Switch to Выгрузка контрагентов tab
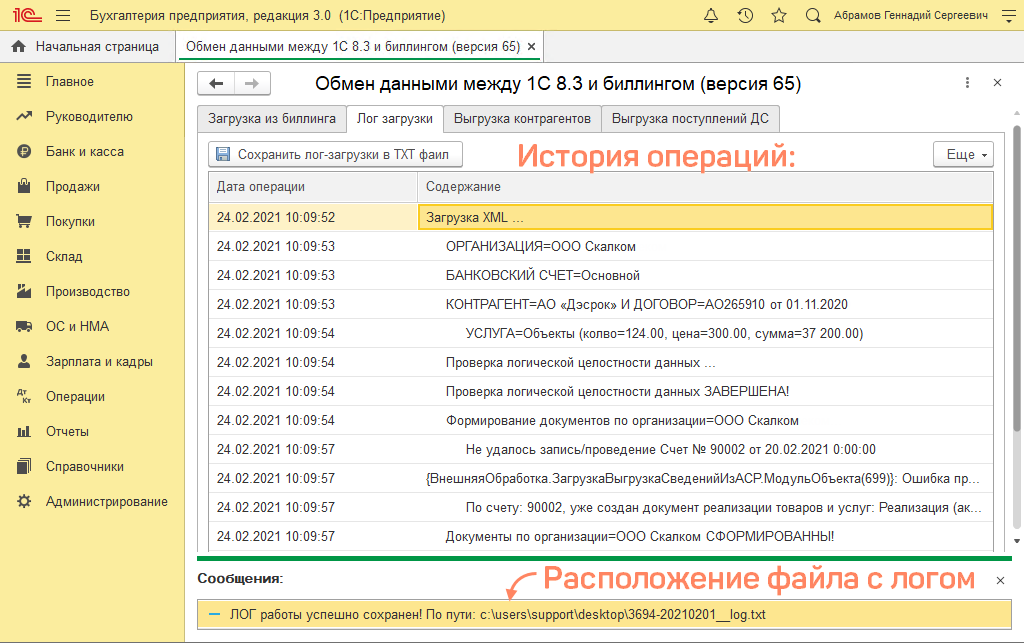The height and width of the screenshot is (643, 1024). (x=522, y=119)
